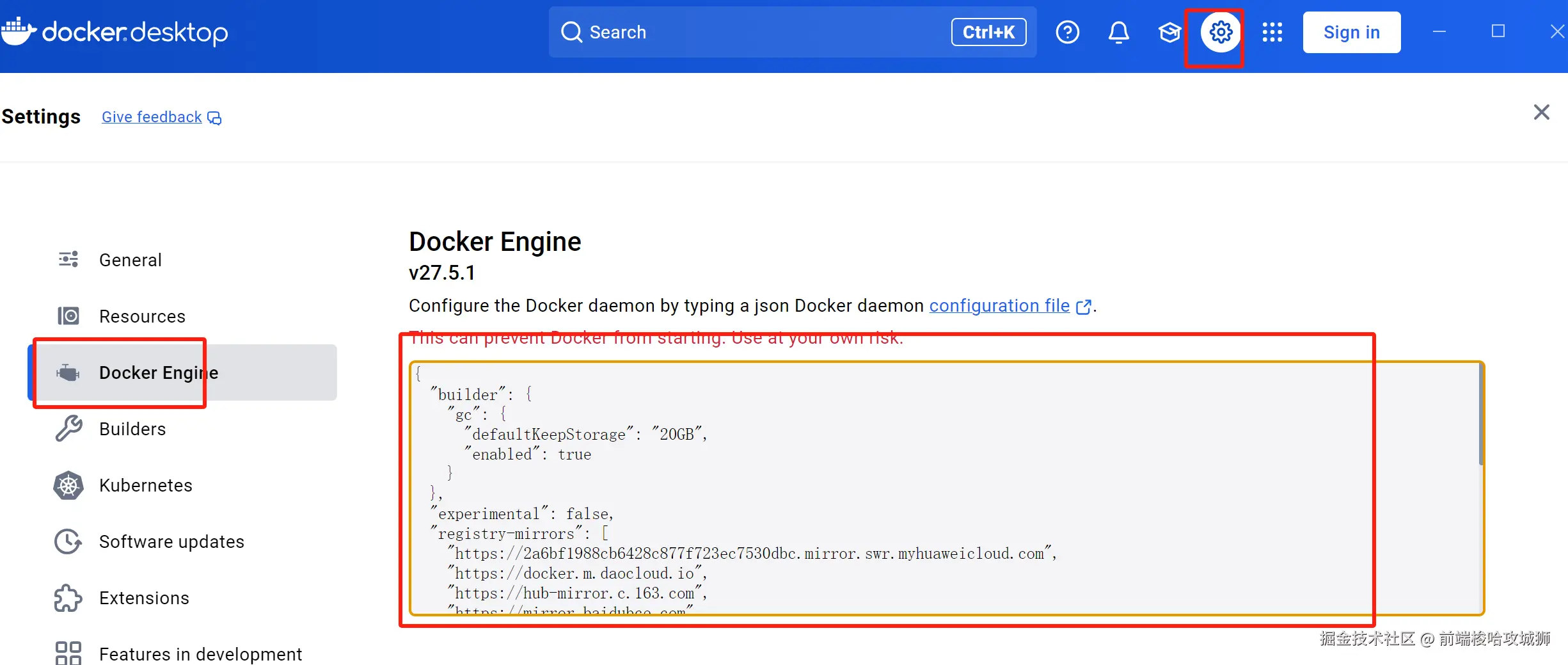Click the Docker Engine page heading
The image size is (1568, 665).
495,242
